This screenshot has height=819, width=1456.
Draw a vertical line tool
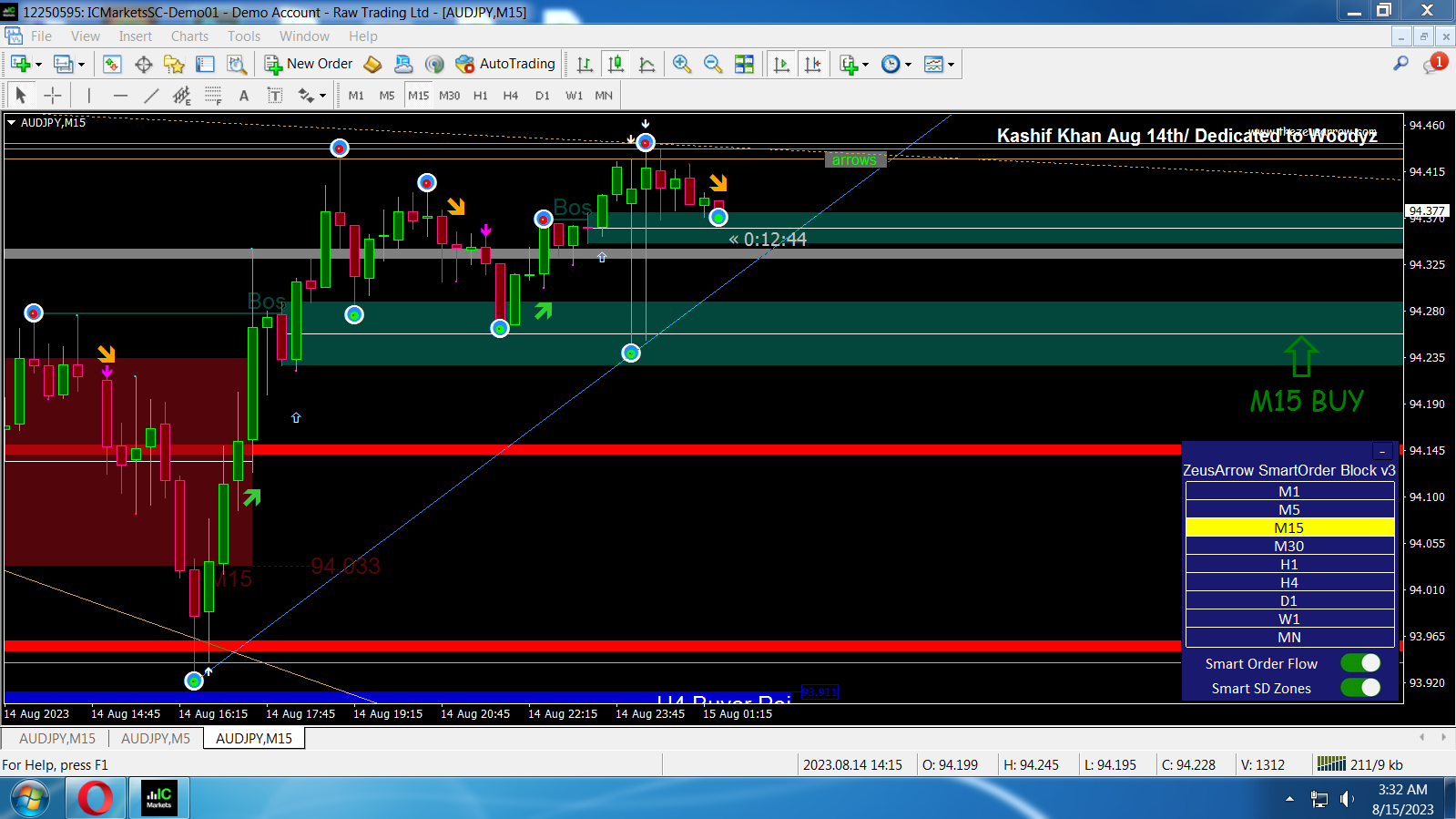click(x=88, y=96)
